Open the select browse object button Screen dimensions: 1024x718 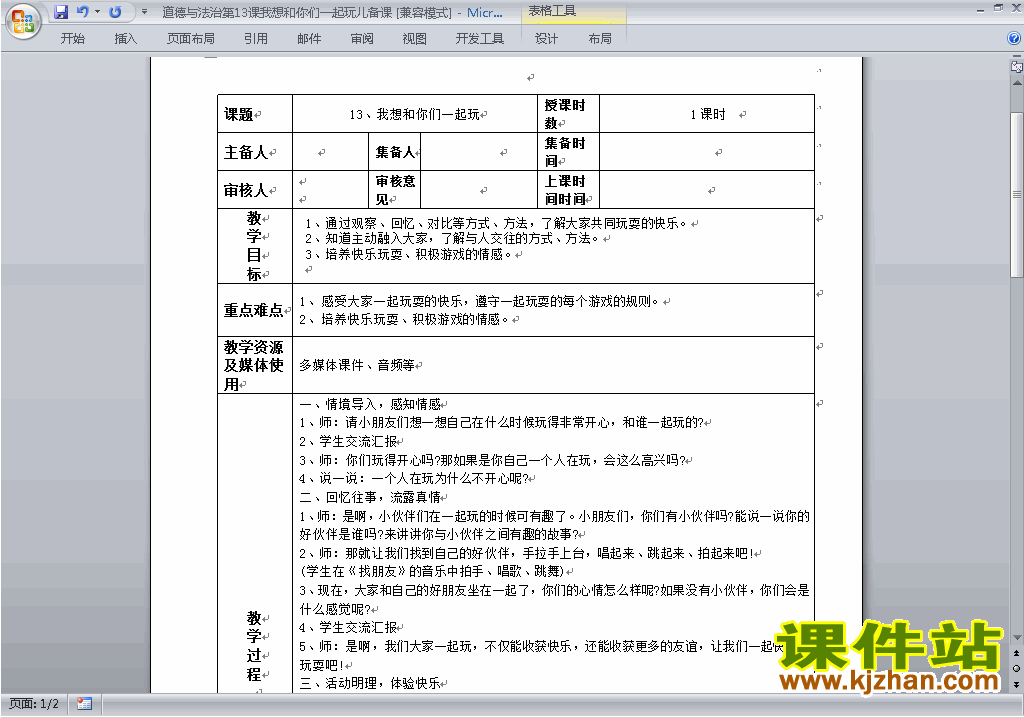pos(1016,668)
